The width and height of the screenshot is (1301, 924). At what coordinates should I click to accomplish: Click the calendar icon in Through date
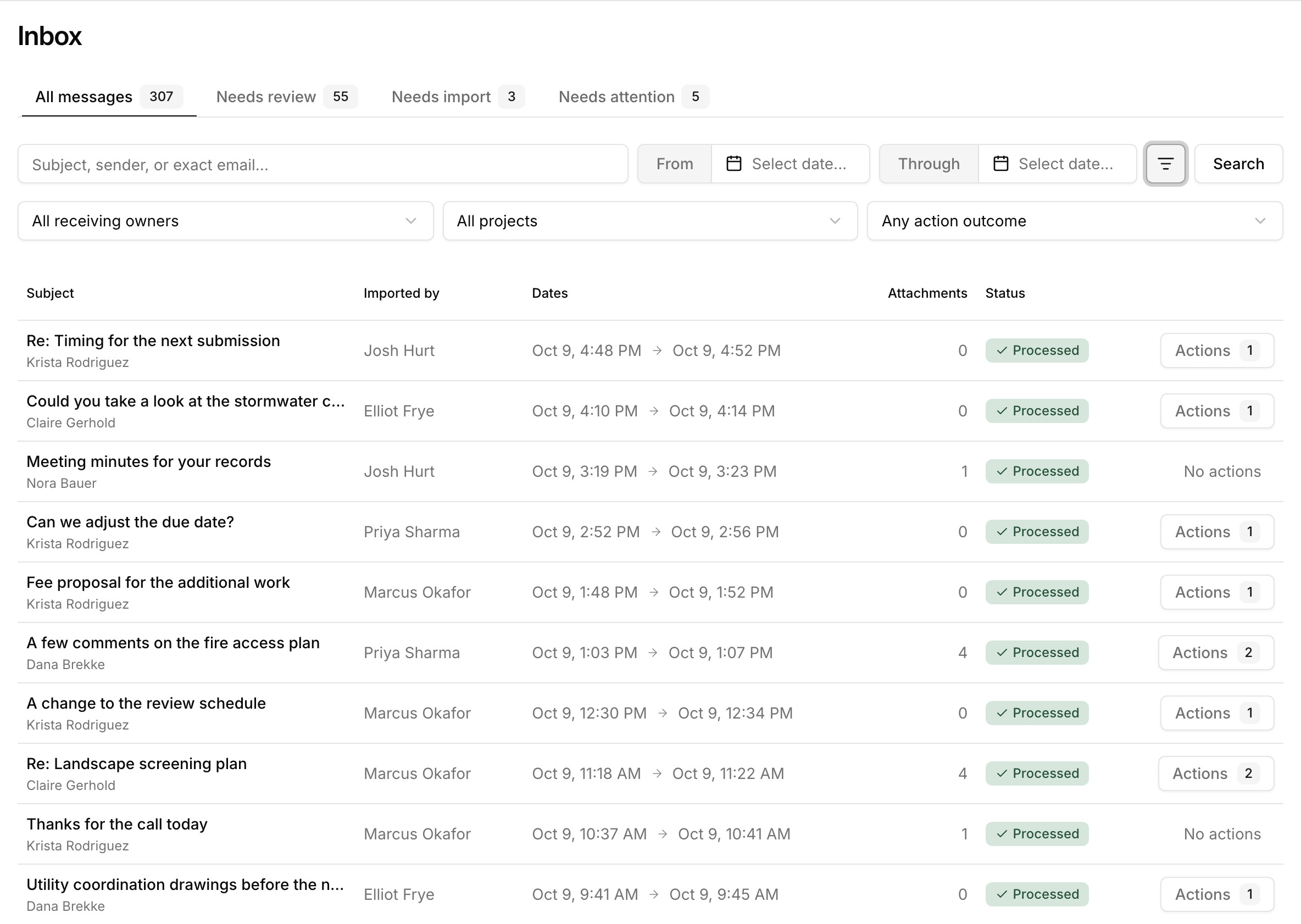pyautogui.click(x=1000, y=164)
